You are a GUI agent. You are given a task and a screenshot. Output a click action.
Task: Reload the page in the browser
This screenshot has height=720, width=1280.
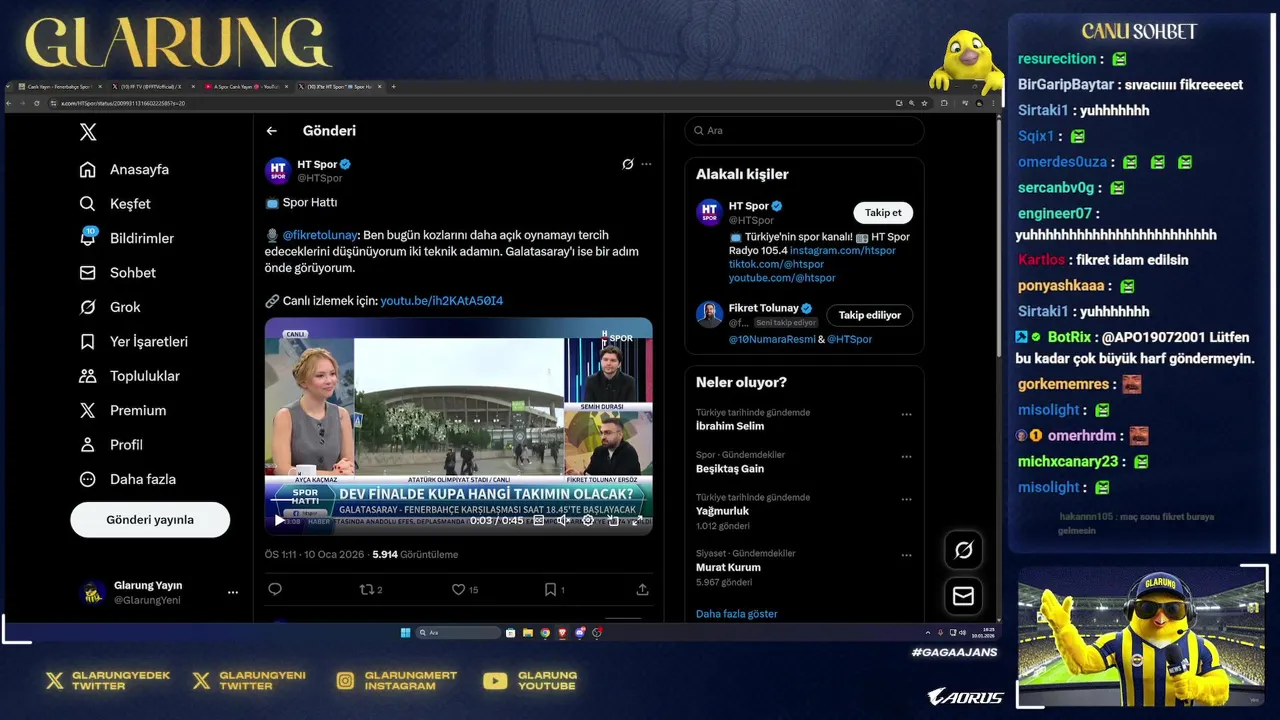[36, 103]
